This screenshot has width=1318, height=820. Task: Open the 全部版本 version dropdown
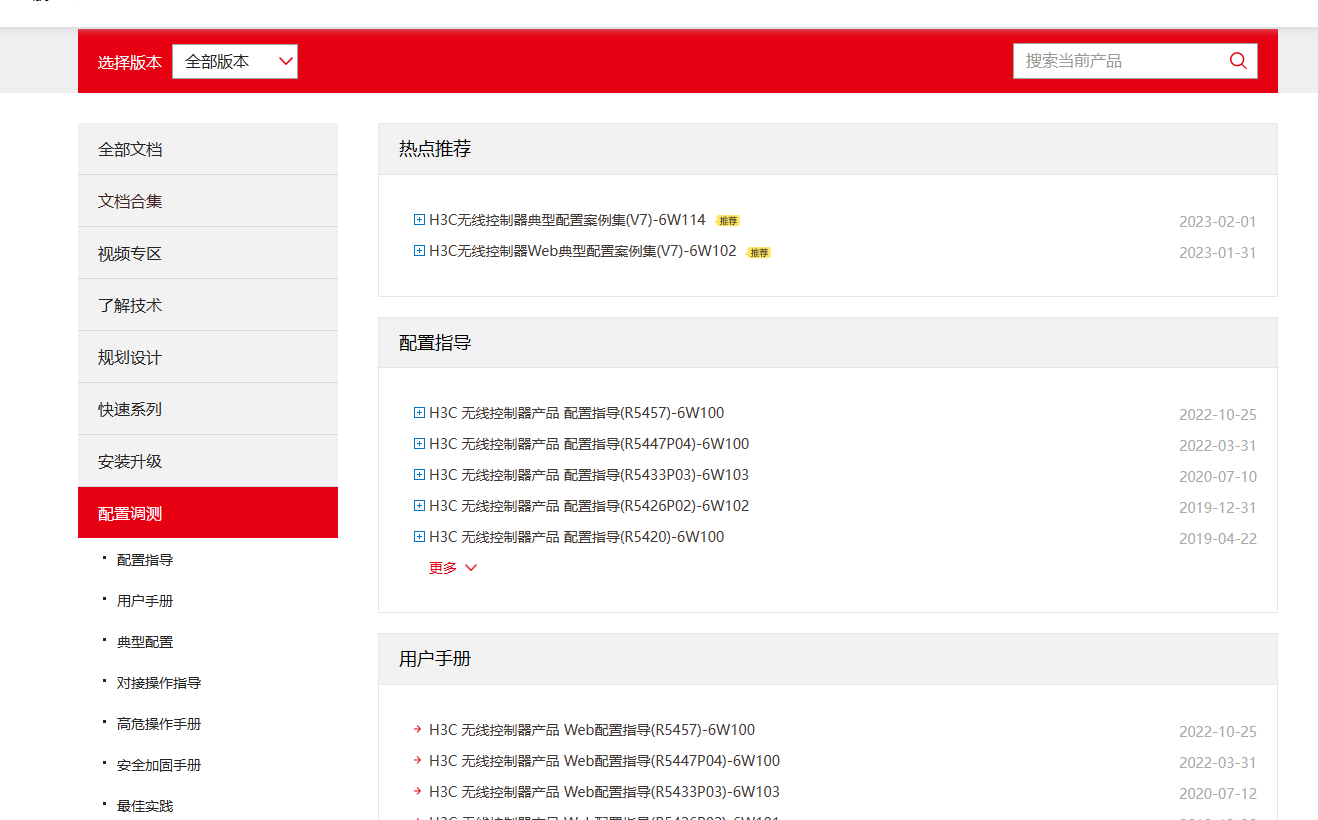tap(235, 61)
